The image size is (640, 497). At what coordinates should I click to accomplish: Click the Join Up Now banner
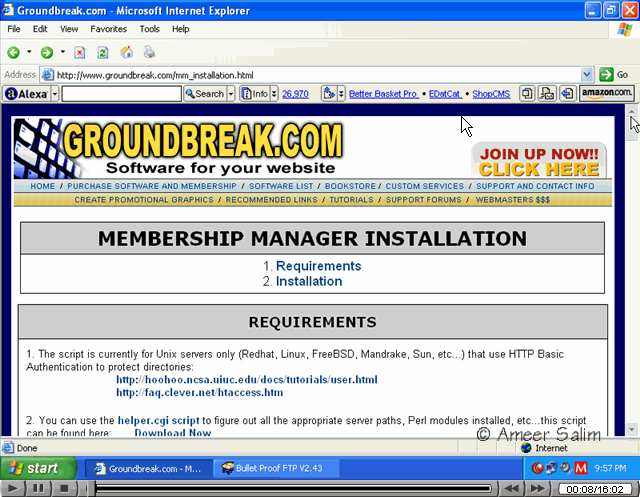[539, 161]
